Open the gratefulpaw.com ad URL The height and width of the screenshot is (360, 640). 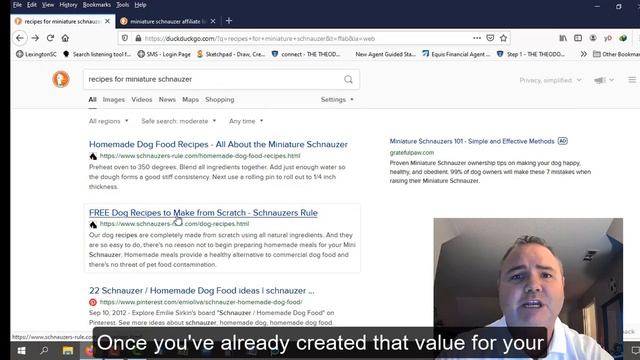tap(411, 153)
